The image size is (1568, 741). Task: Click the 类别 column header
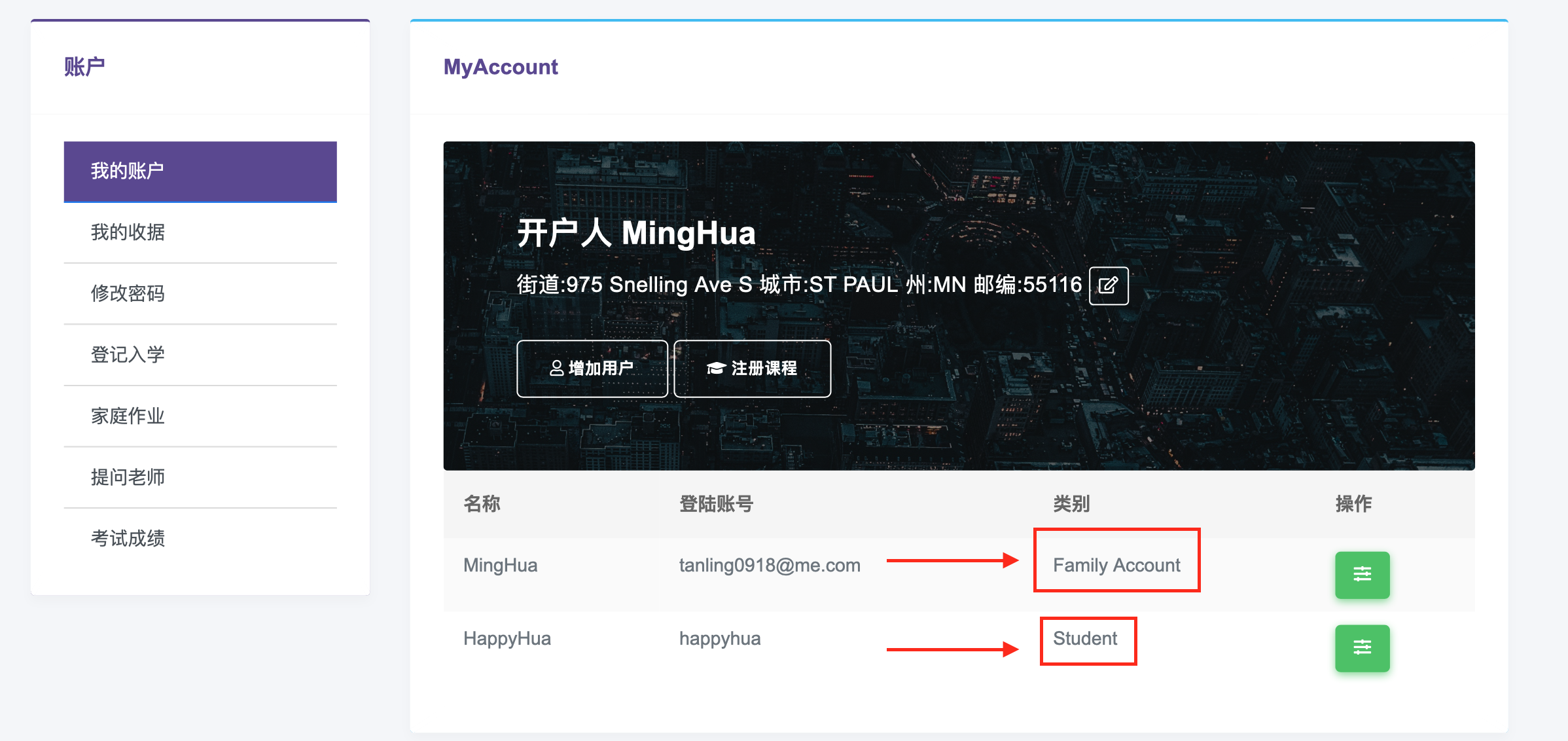[x=1071, y=504]
